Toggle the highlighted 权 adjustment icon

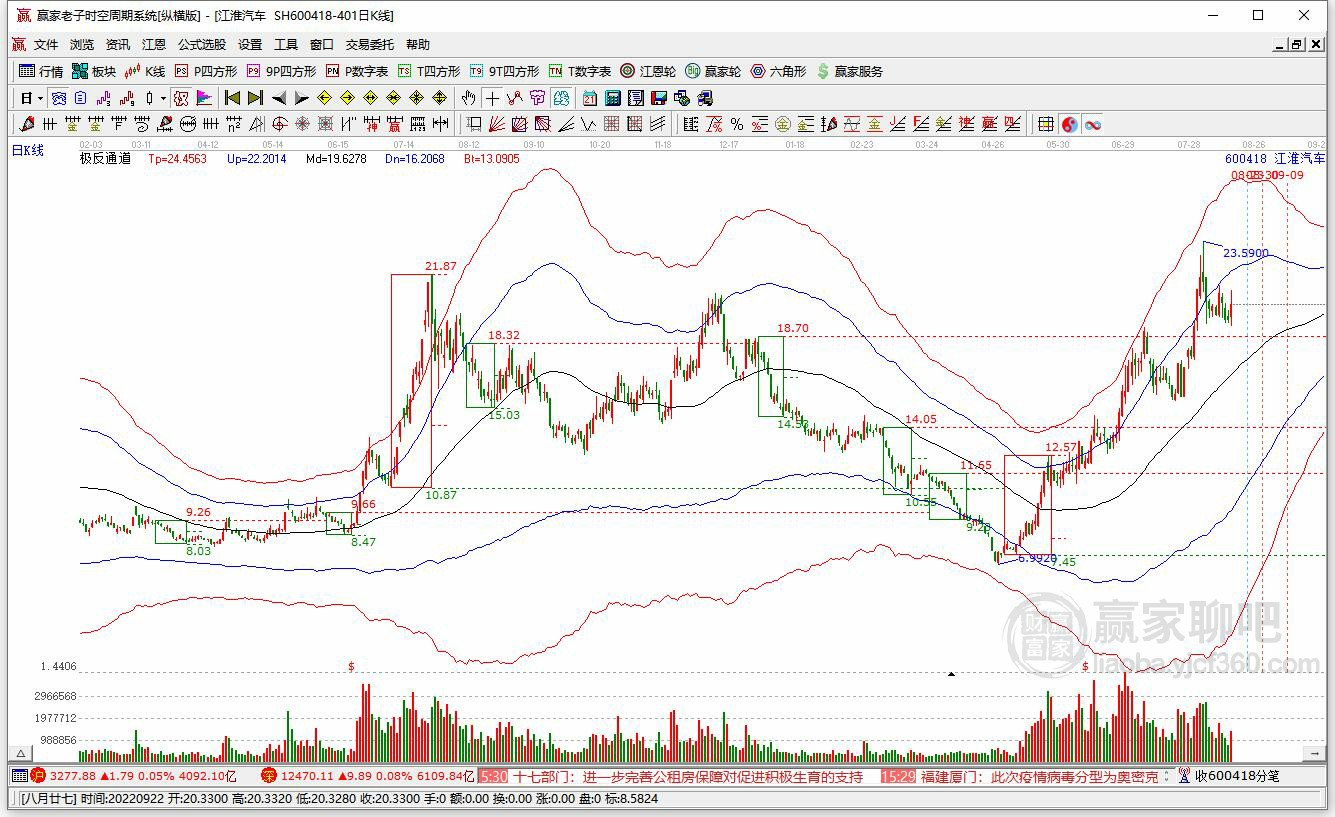180,98
